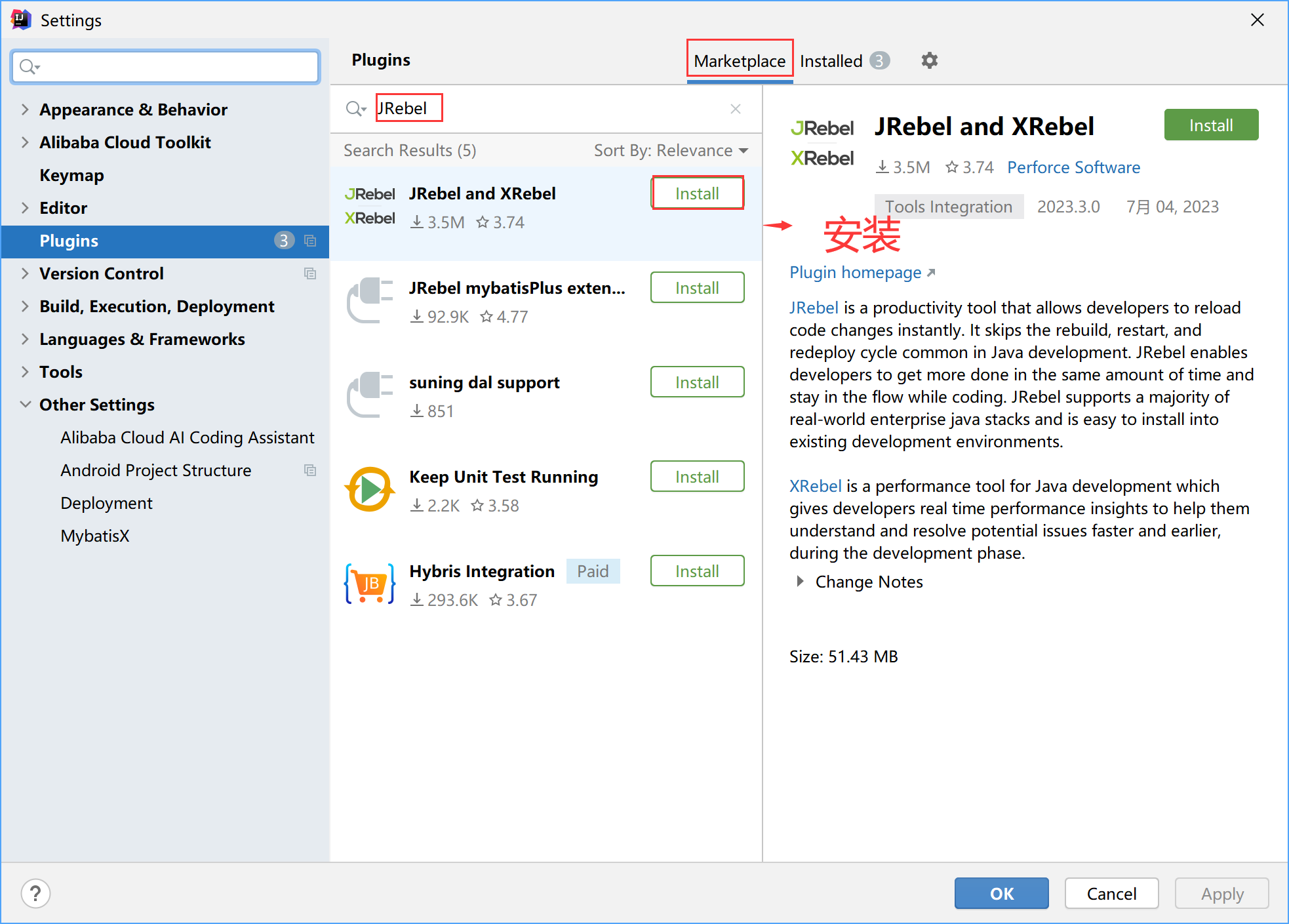The height and width of the screenshot is (924, 1289).
Task: Expand Appearance & Behavior section
Action: point(25,110)
